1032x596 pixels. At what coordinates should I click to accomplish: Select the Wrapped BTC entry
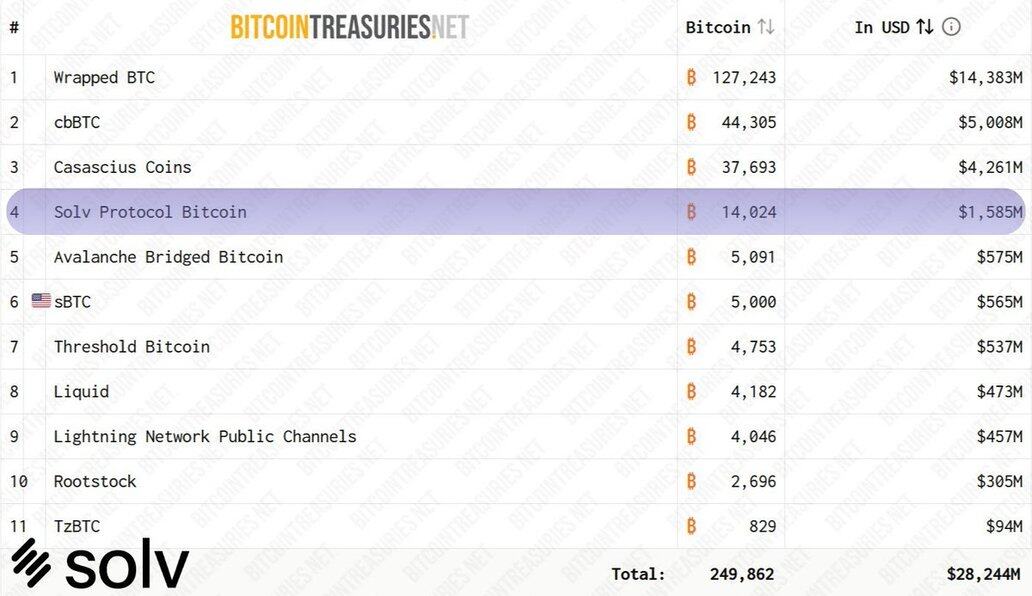(x=104, y=78)
